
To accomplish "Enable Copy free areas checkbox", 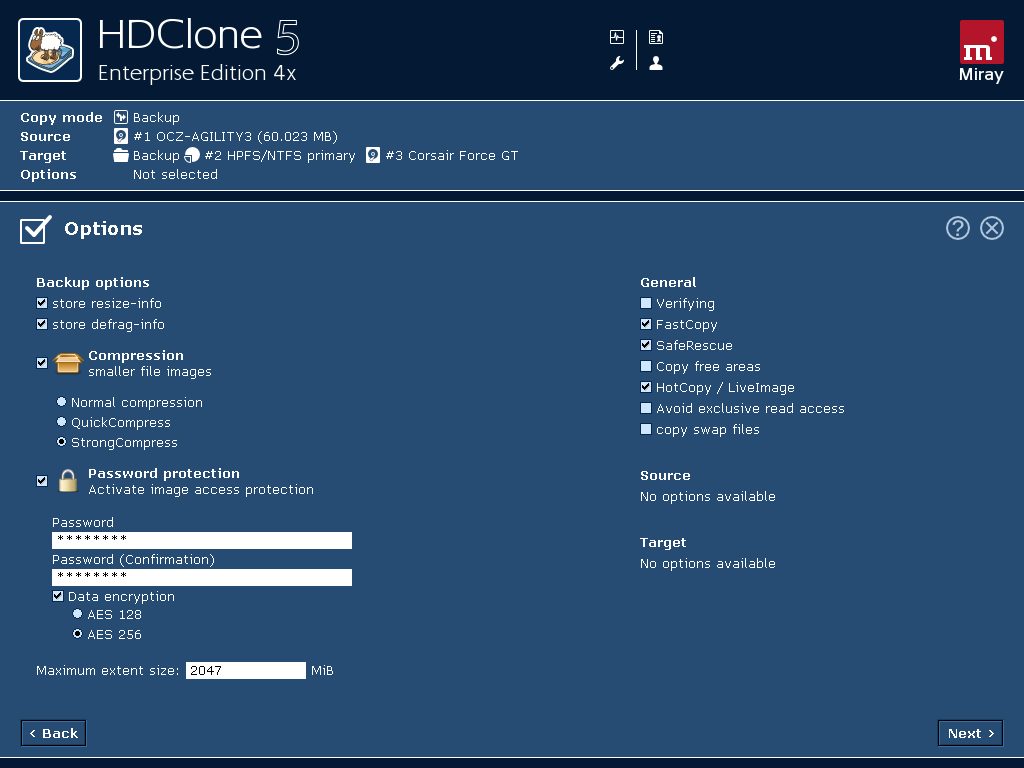I will tap(646, 367).
